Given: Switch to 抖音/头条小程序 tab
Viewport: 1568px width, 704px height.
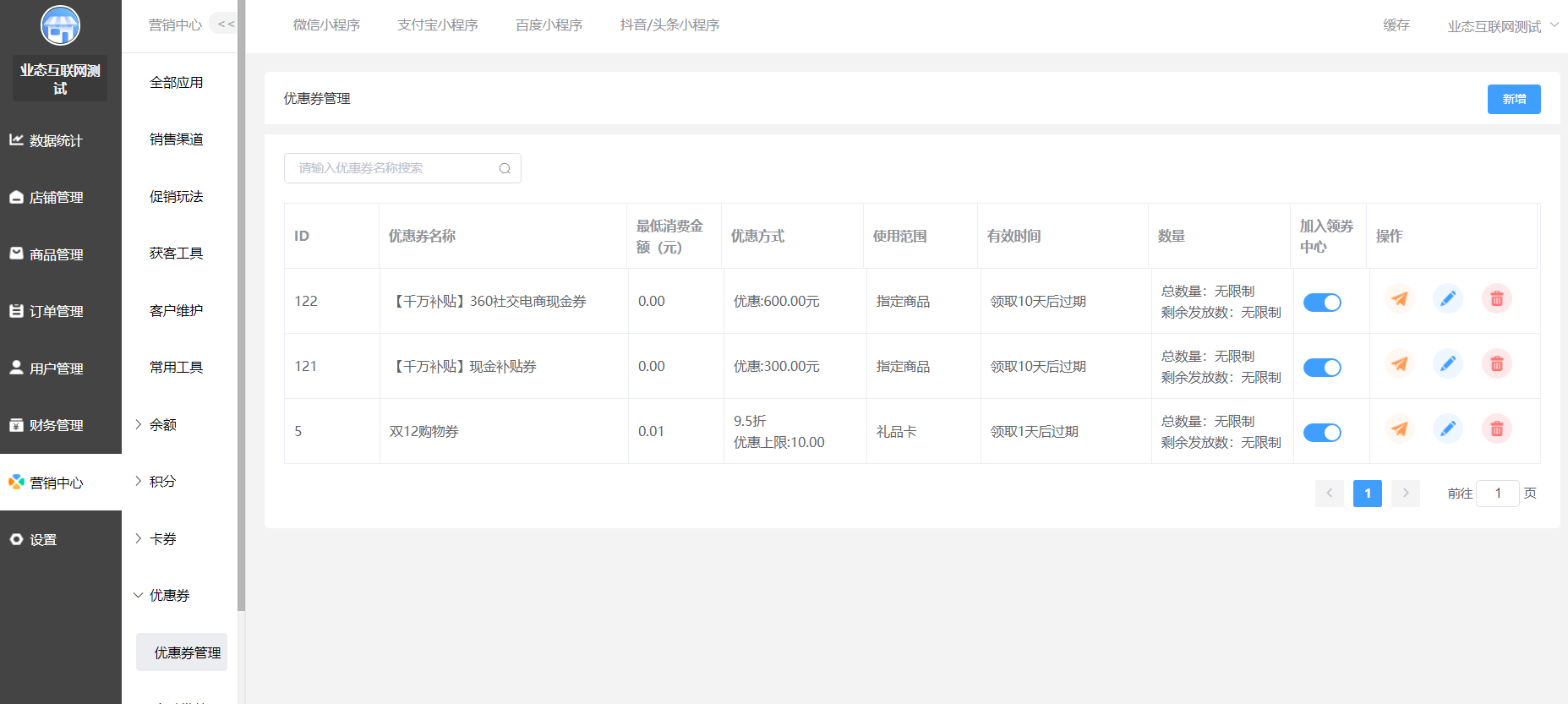Looking at the screenshot, I should 669,25.
